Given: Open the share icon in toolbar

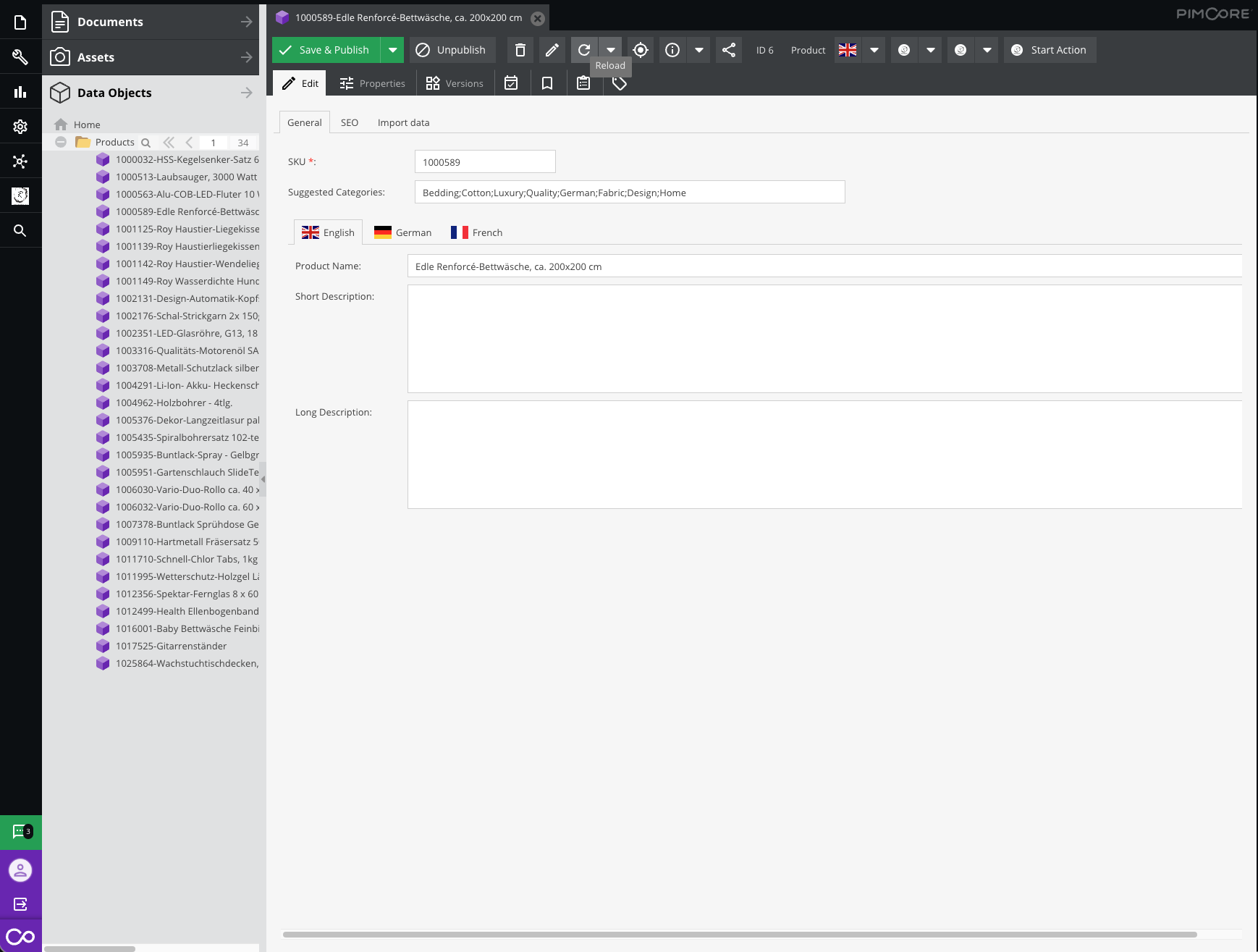Looking at the screenshot, I should click(x=729, y=50).
